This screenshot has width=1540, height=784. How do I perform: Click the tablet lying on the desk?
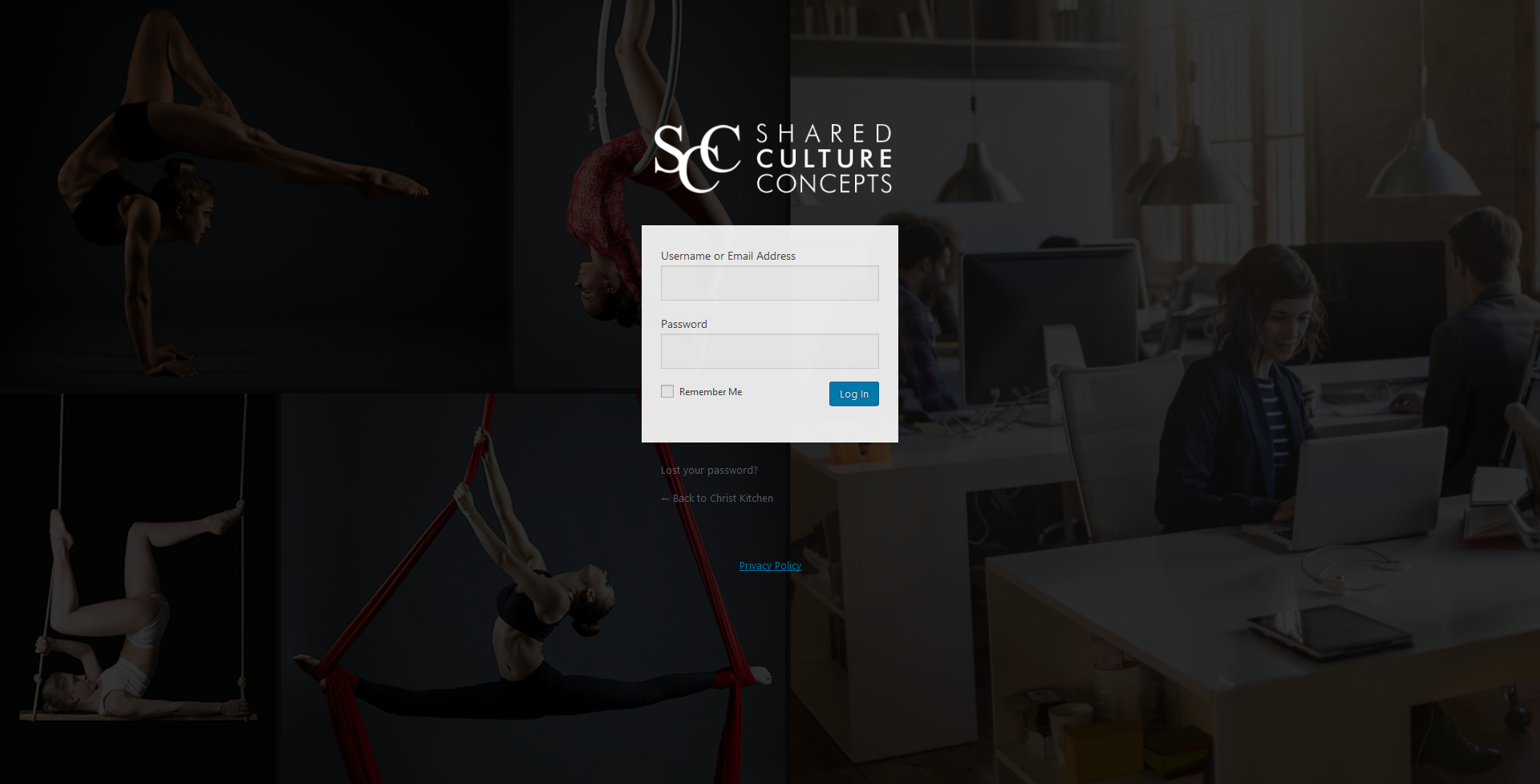[x=1329, y=631]
